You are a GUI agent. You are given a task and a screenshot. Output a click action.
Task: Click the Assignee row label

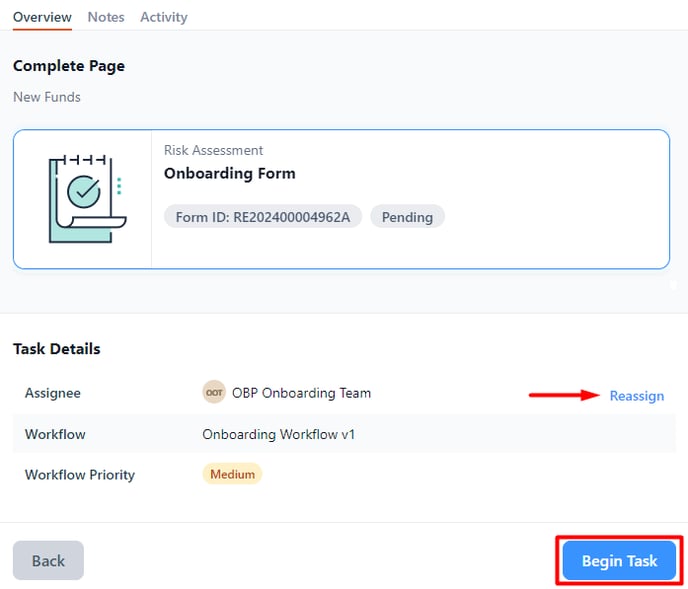pyautogui.click(x=53, y=393)
